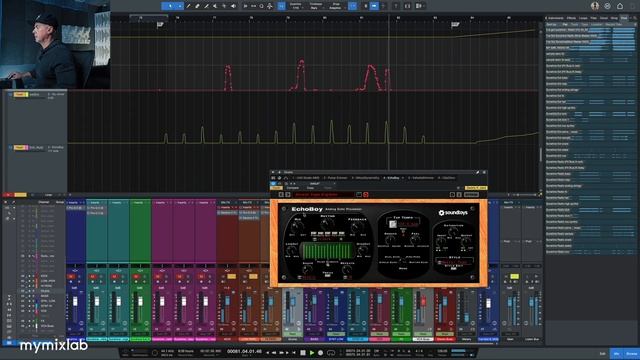640x360 pixels.
Task: Load the next EchoBoy preset arrow
Action: (287, 195)
